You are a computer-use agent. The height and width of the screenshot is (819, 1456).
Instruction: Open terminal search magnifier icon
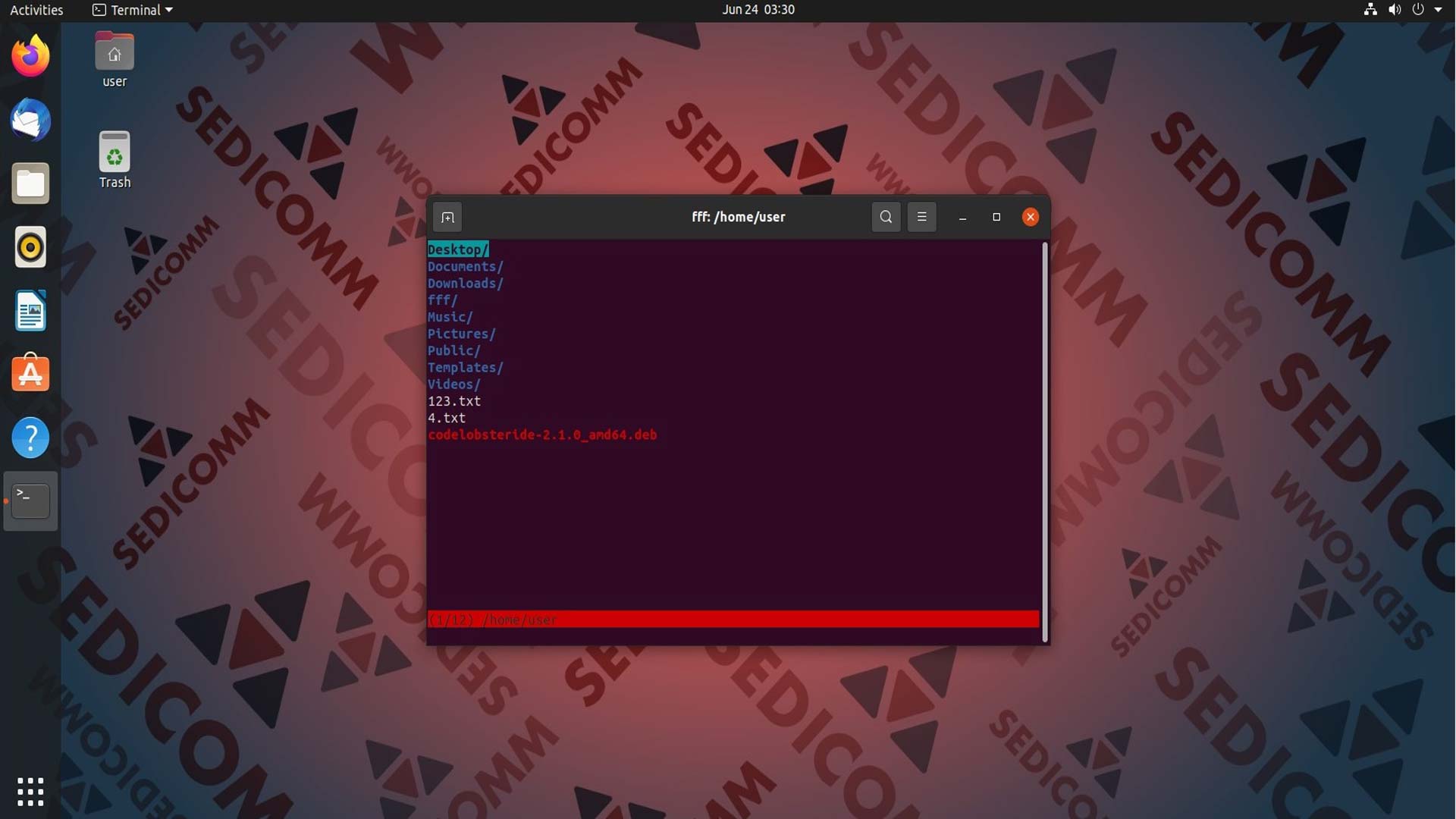pyautogui.click(x=886, y=218)
